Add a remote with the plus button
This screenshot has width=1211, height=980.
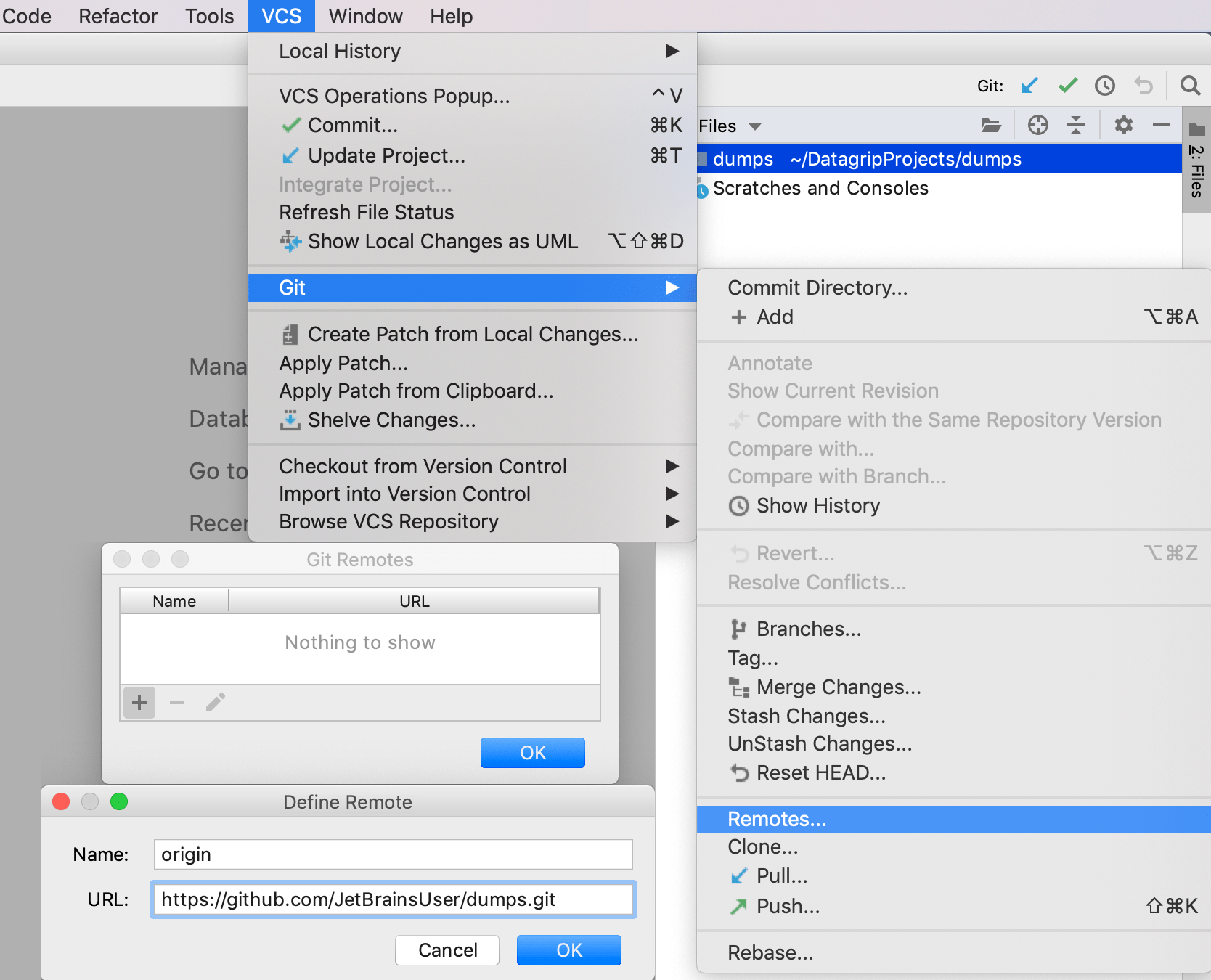139,702
